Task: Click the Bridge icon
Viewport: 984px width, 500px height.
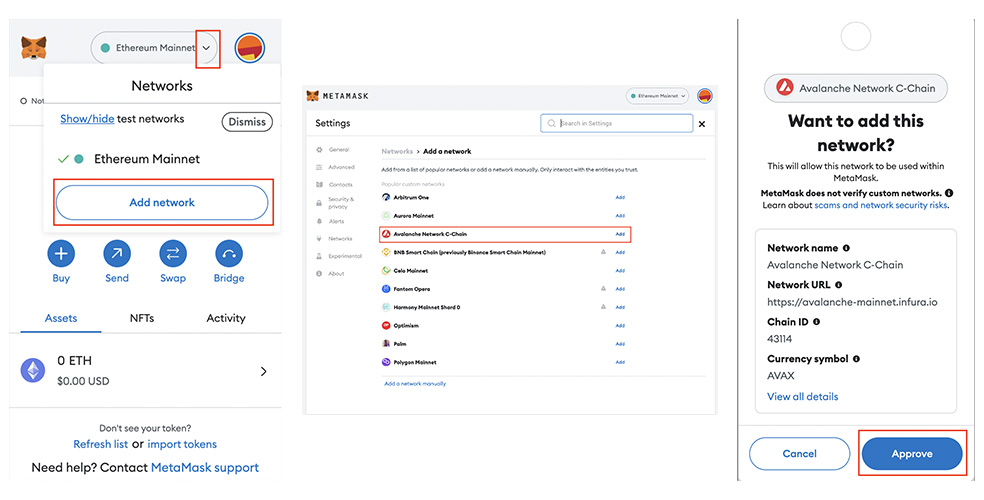Action: click(x=228, y=253)
